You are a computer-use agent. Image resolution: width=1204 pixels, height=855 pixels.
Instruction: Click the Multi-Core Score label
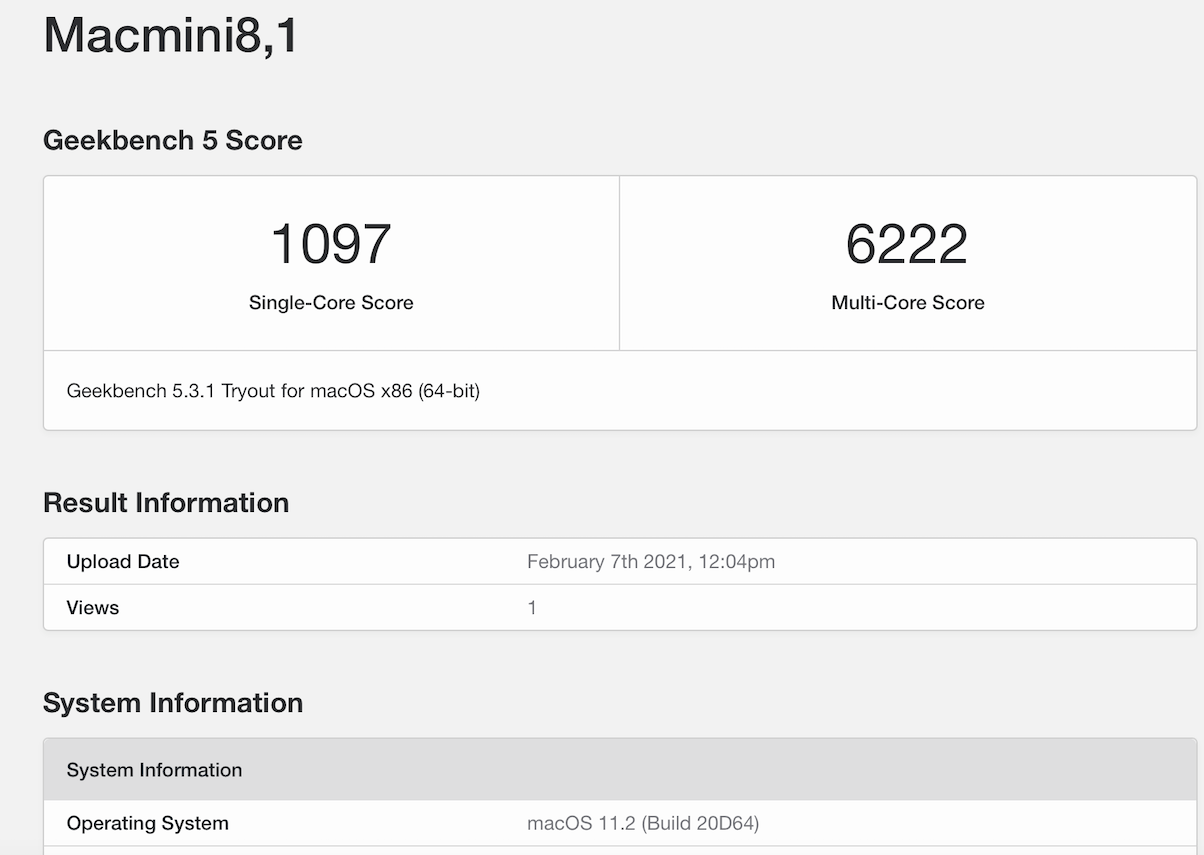908,303
